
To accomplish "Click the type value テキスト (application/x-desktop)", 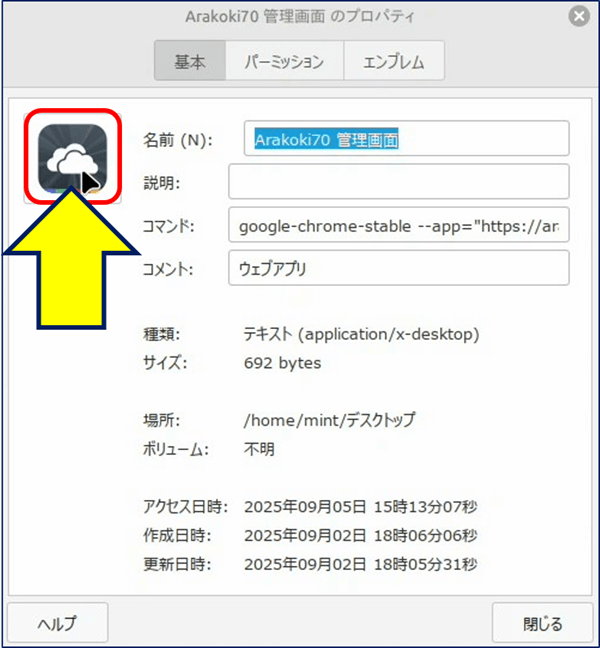I will click(x=362, y=334).
